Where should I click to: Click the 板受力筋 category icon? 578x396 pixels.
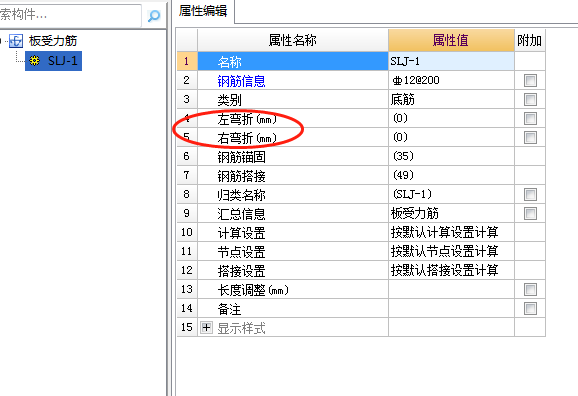[x=16, y=41]
